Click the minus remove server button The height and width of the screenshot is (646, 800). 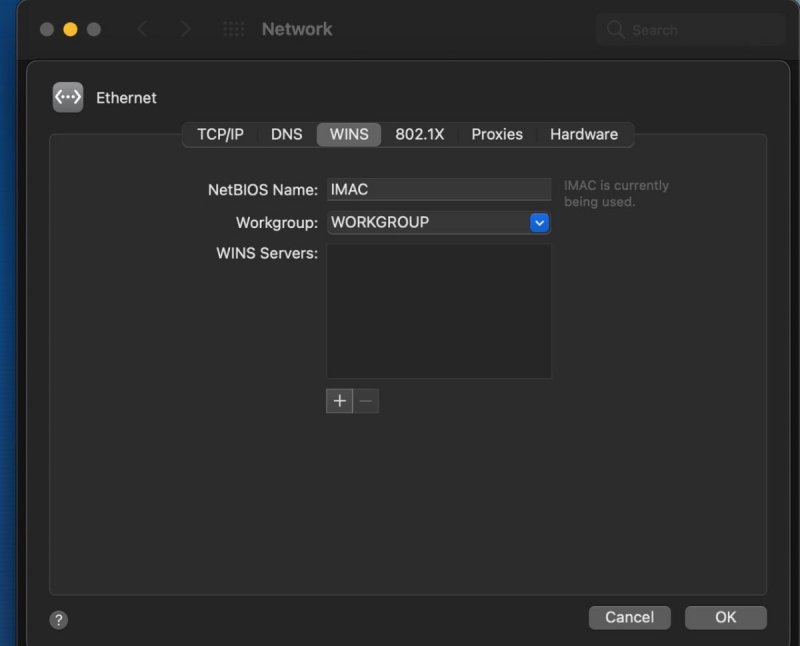366,401
